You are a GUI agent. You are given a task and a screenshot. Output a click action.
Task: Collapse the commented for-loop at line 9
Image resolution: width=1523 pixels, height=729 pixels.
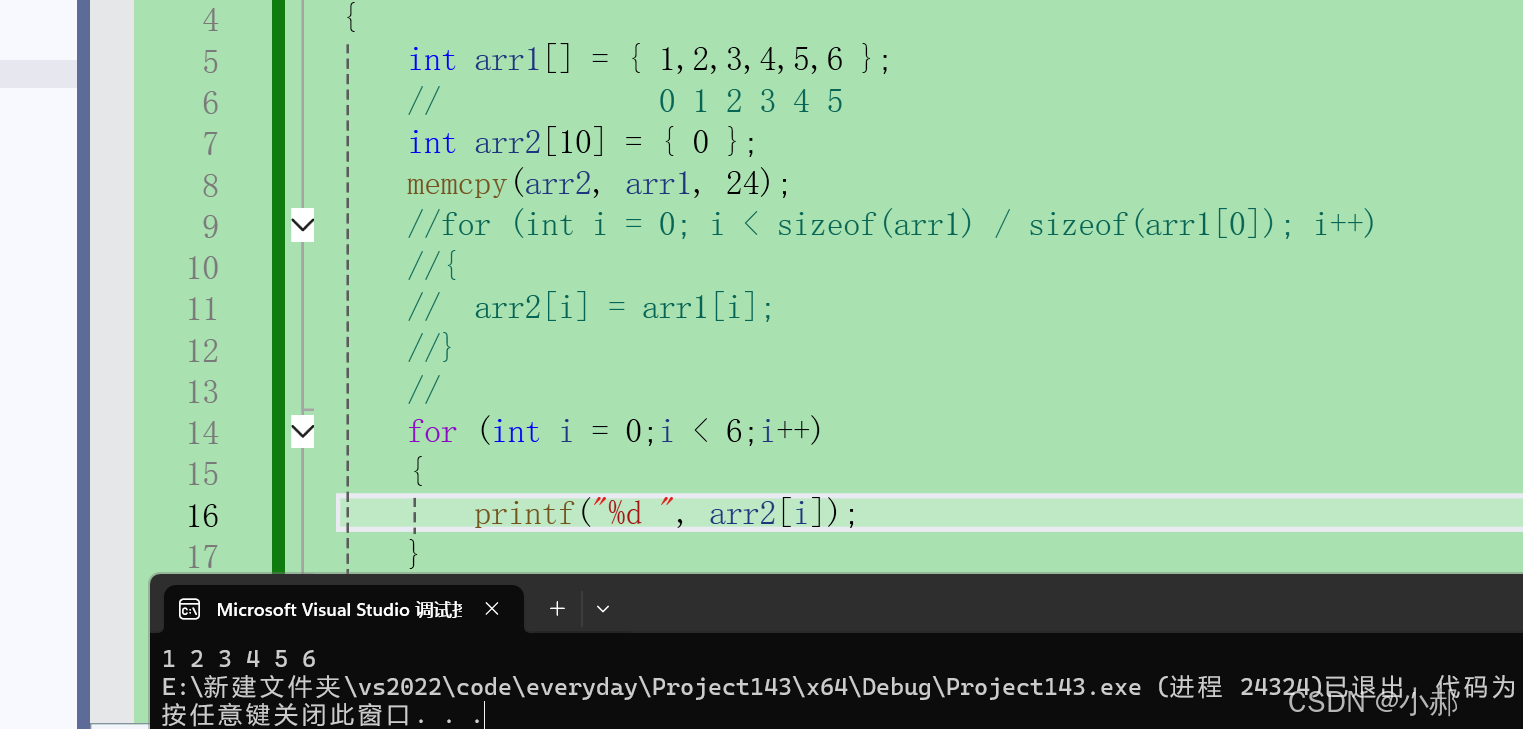[x=302, y=226]
